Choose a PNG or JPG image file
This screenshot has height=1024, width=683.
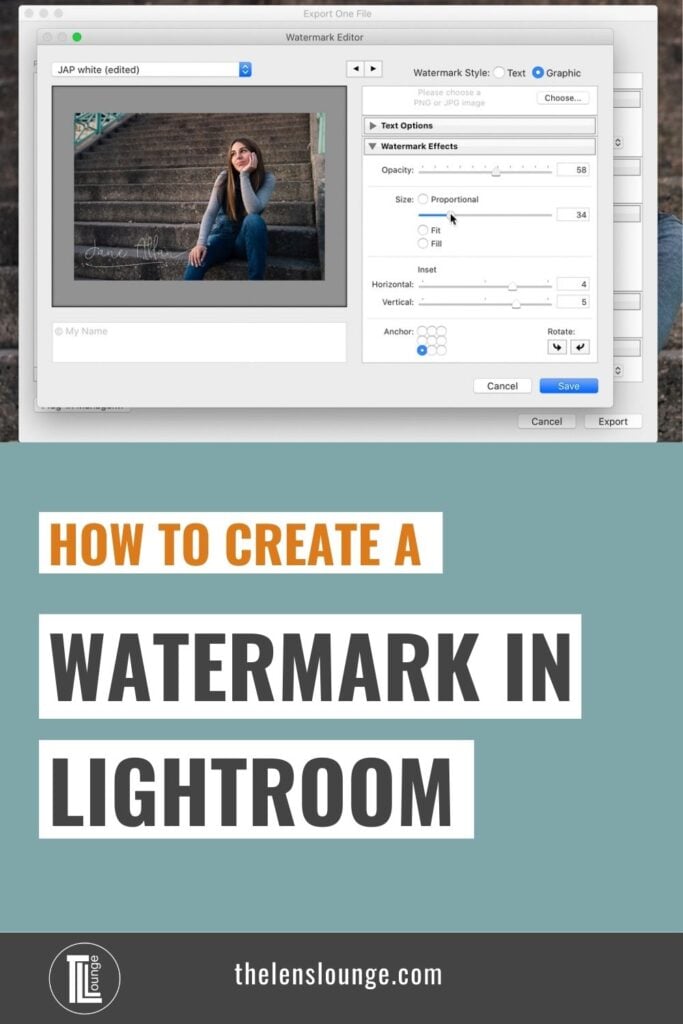[x=562, y=98]
